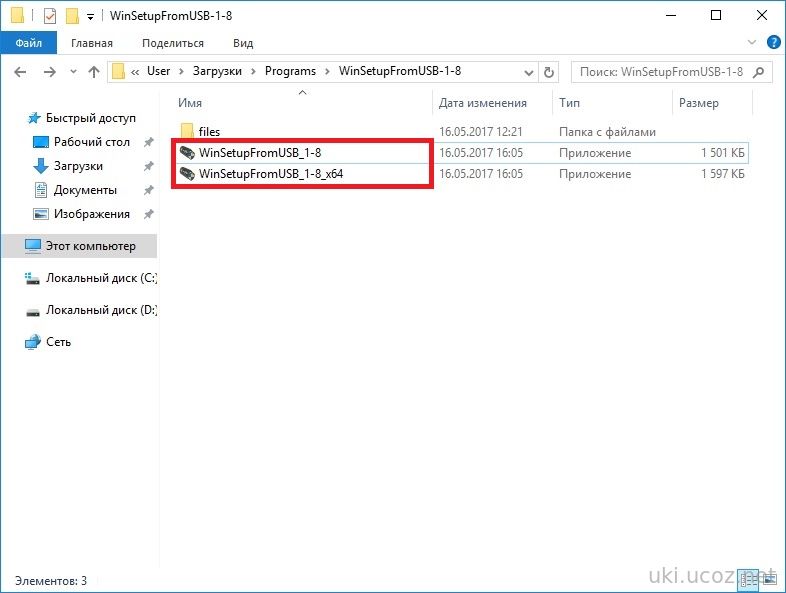
Task: Select the WinSetupFromUSB_1-8 application file
Action: (260, 152)
